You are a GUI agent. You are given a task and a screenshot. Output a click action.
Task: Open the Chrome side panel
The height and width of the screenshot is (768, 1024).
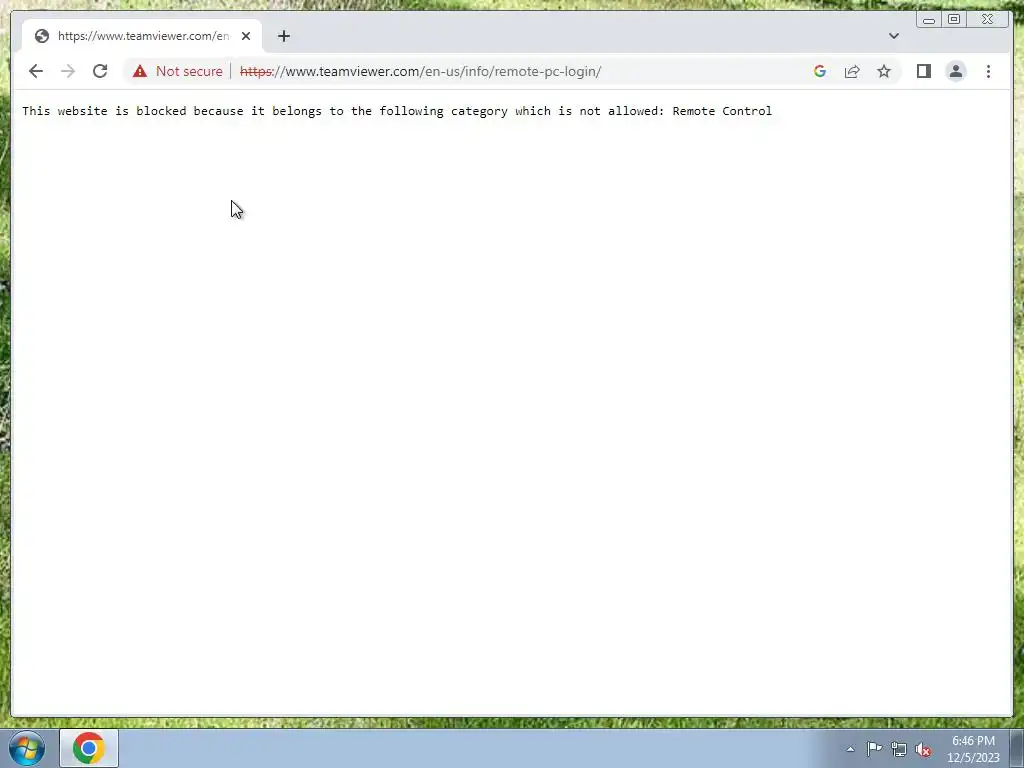pos(923,71)
